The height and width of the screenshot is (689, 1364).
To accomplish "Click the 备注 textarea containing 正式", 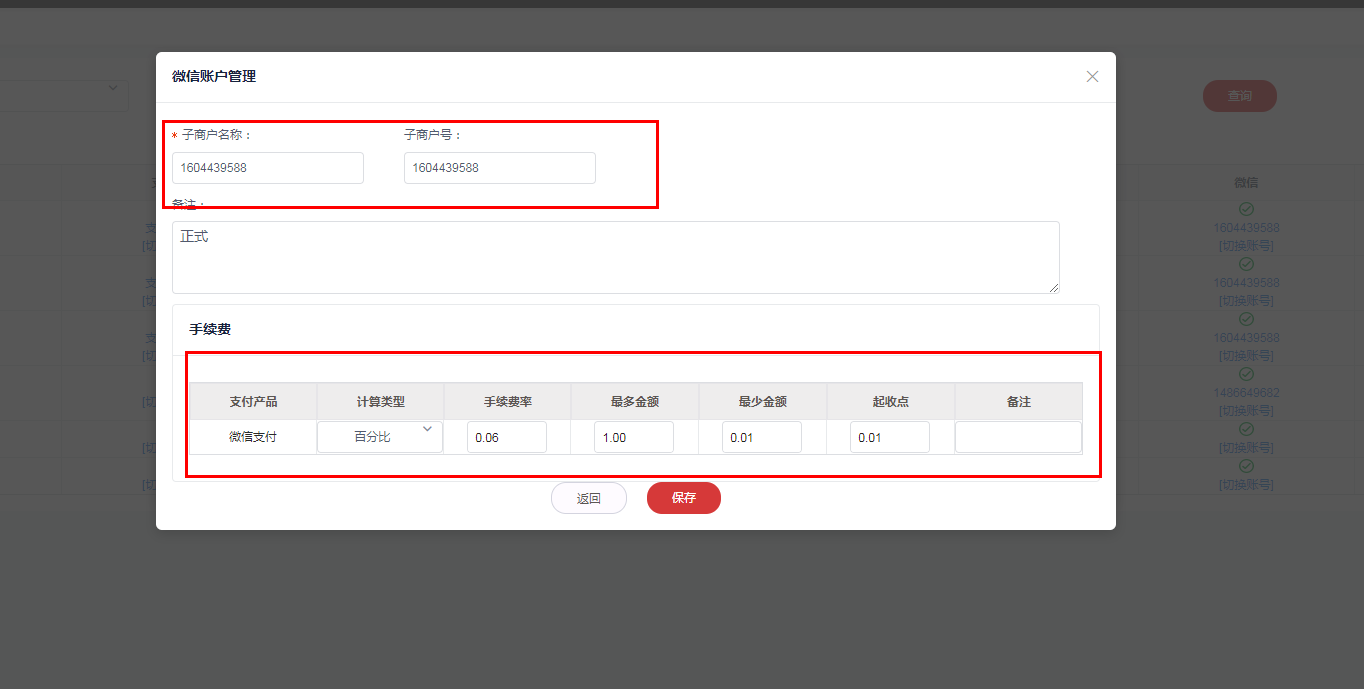I will [x=616, y=257].
